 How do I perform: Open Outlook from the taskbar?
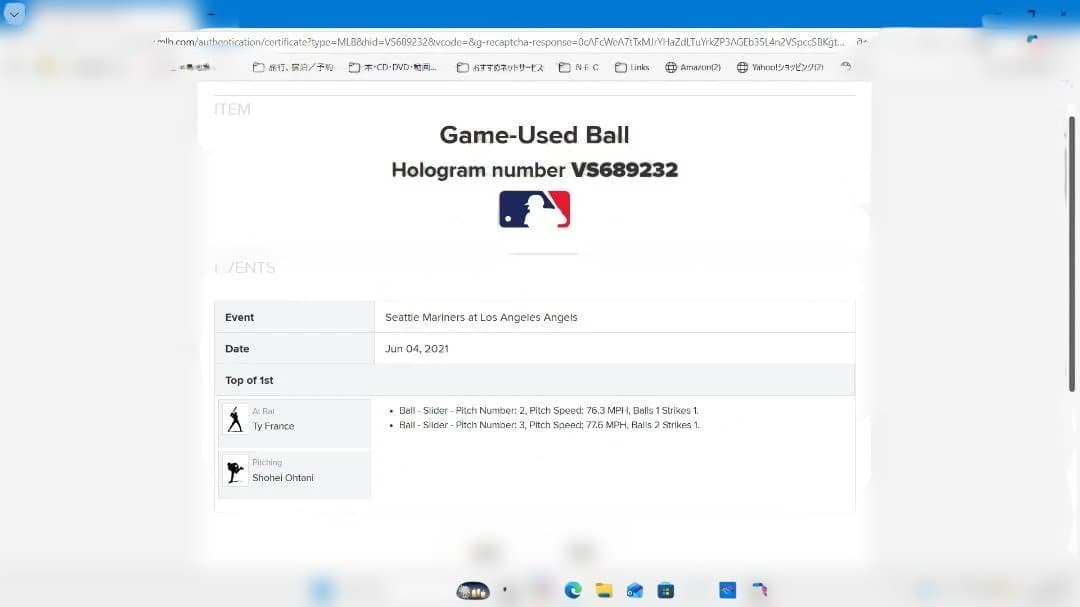click(634, 590)
